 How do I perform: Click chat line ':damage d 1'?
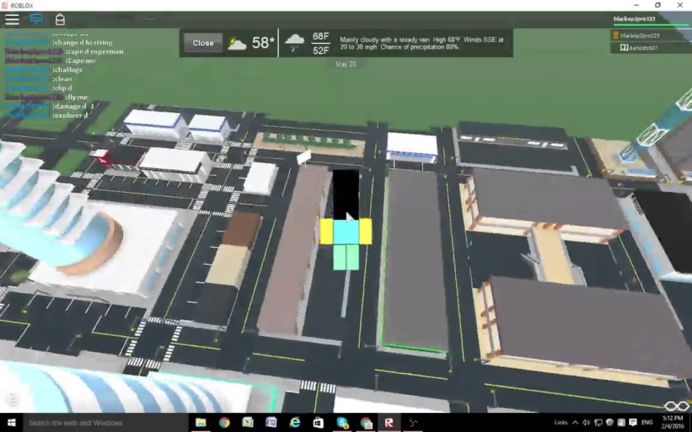73,106
